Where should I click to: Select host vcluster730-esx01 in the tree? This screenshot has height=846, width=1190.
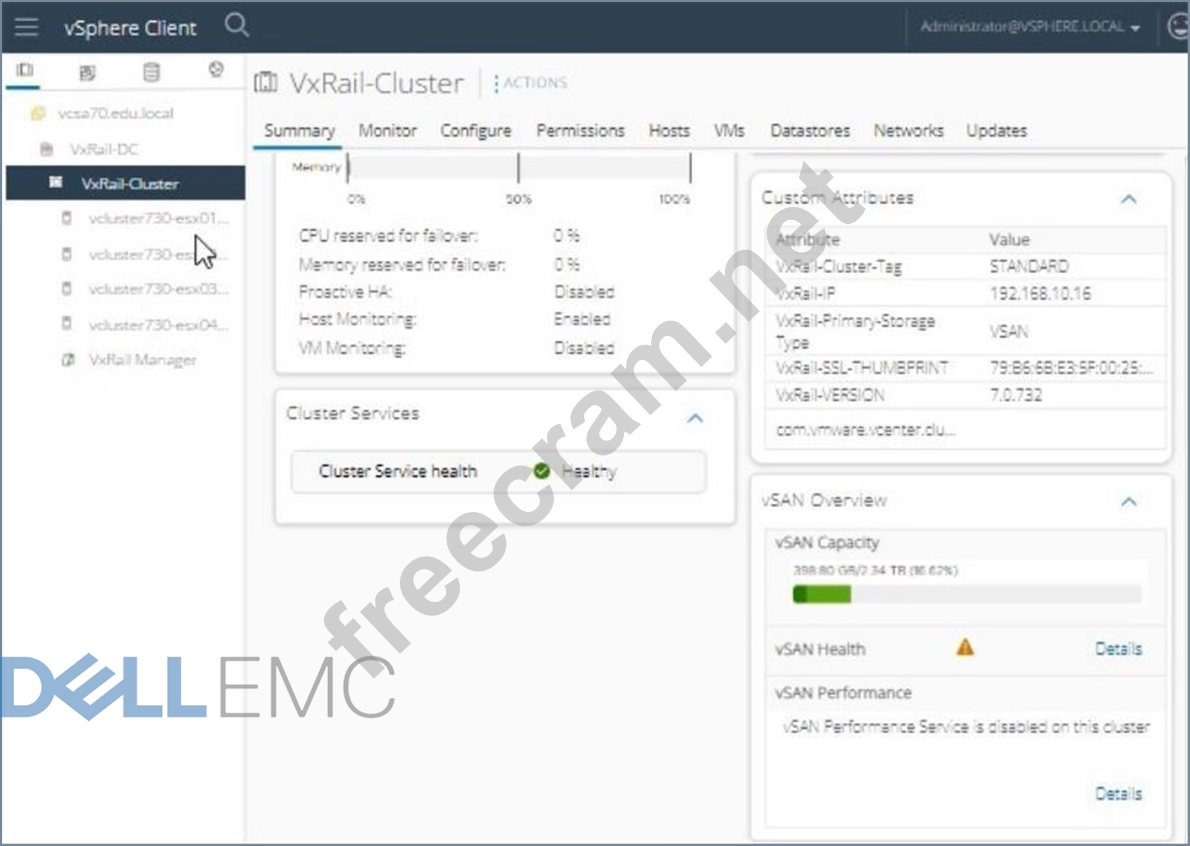[x=157, y=218]
